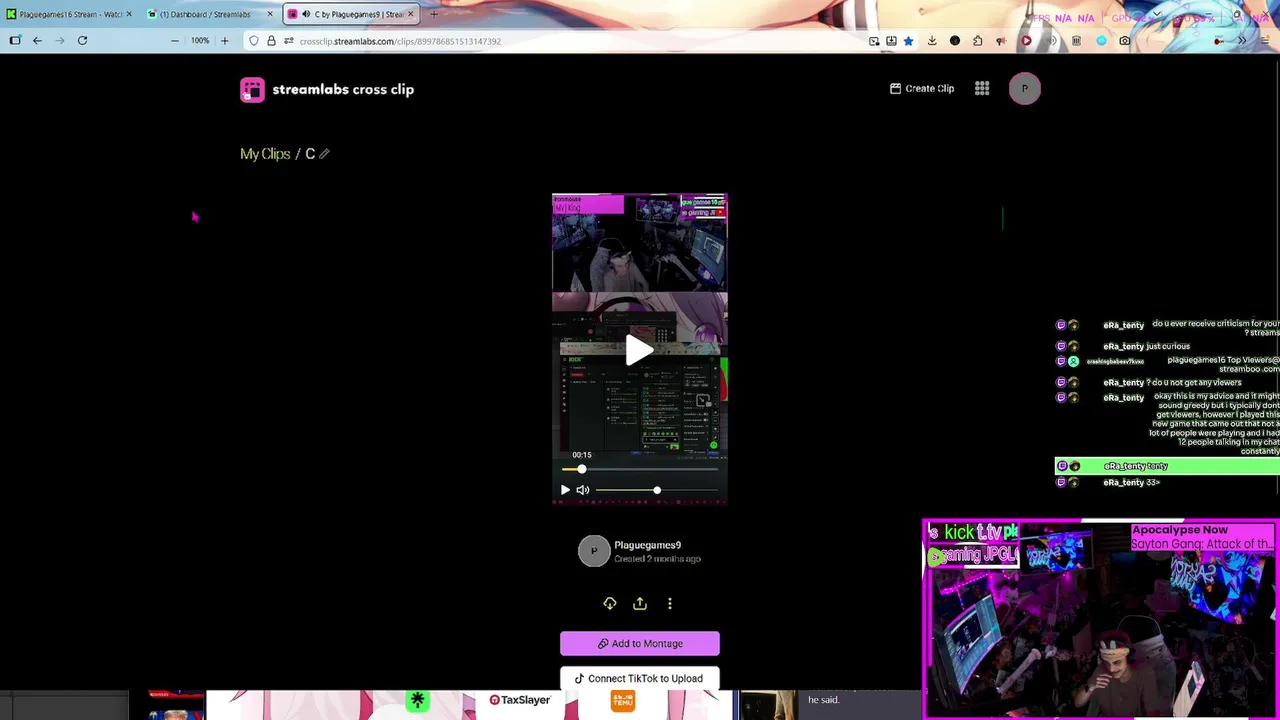Click the video progress seek bar
This screenshot has width=1280, height=720.
click(x=640, y=469)
